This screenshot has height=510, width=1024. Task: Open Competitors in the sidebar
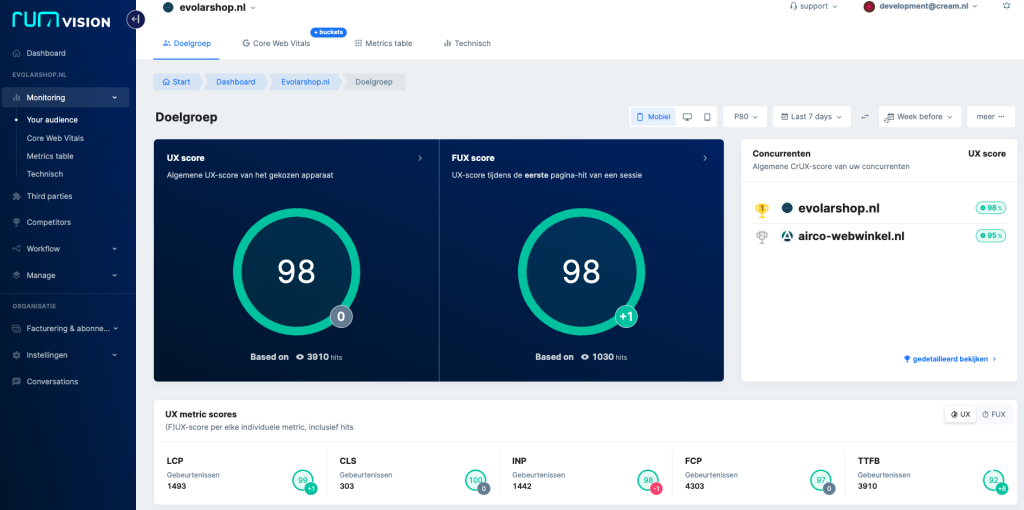tap(48, 222)
